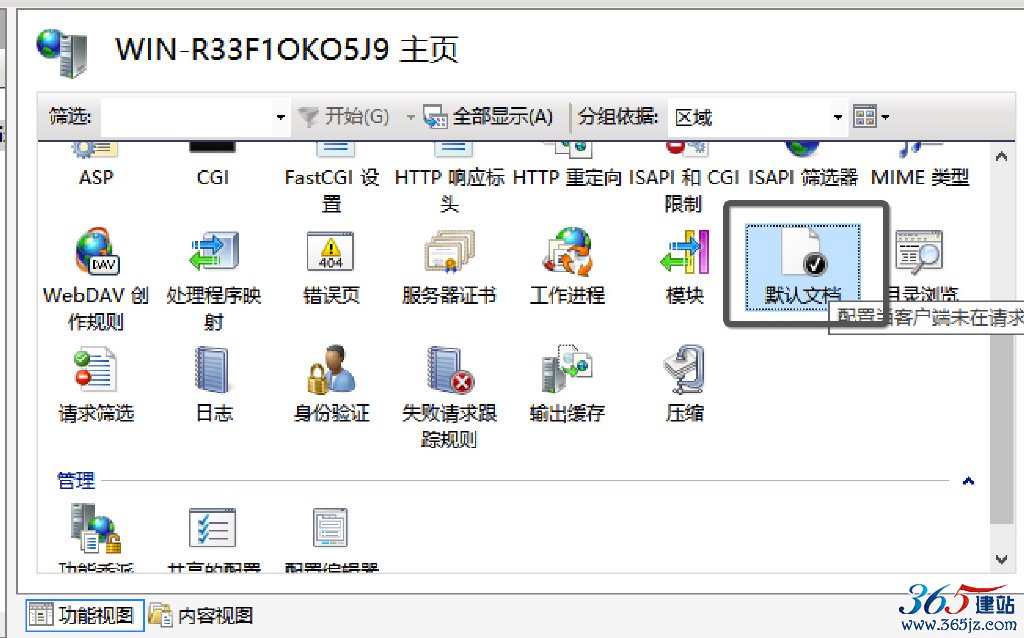The width and height of the screenshot is (1024, 638).
Task: Select the 默认文档 icon
Action: click(803, 266)
